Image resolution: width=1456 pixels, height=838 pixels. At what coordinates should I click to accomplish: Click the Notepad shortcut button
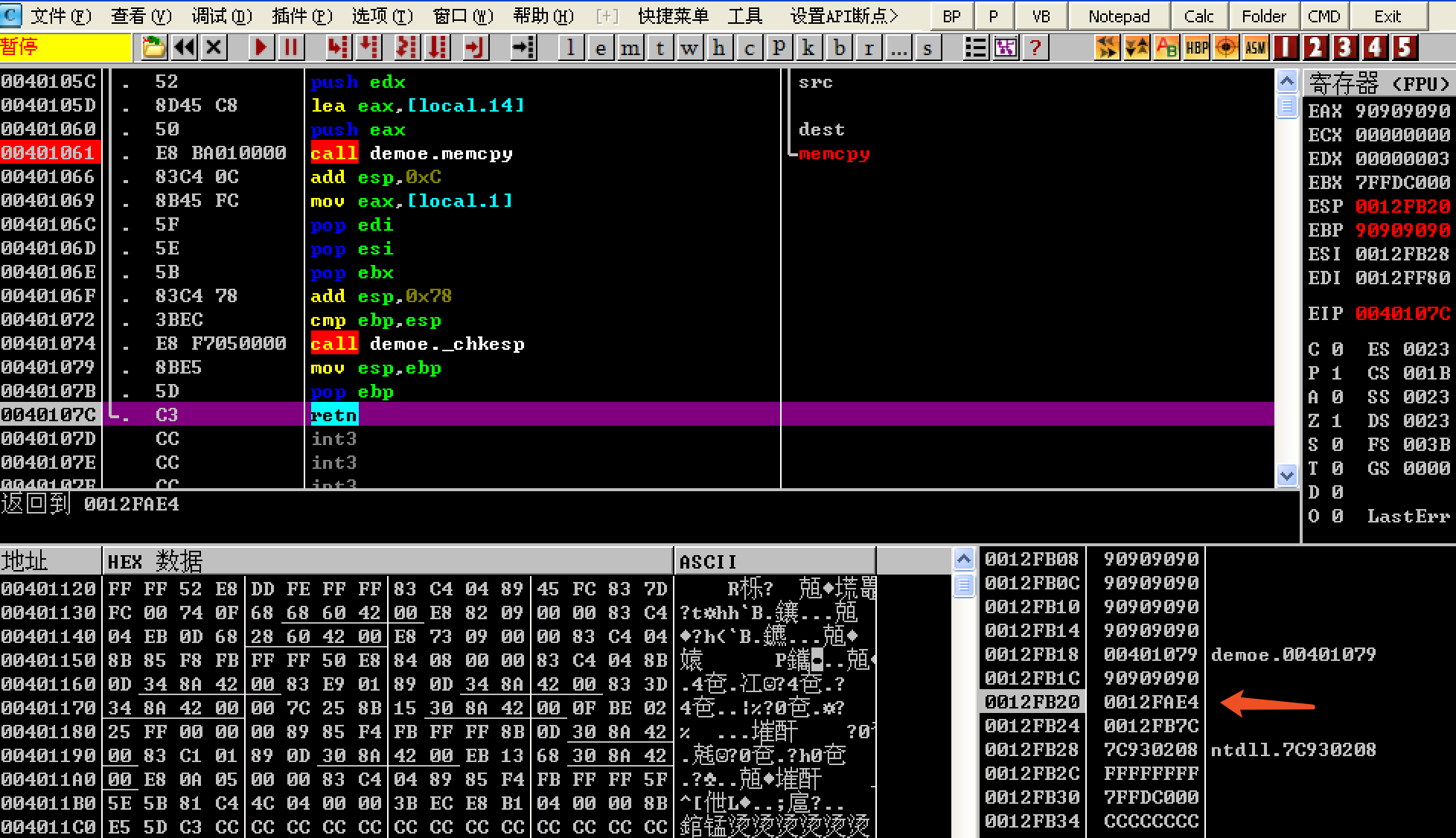click(1118, 16)
